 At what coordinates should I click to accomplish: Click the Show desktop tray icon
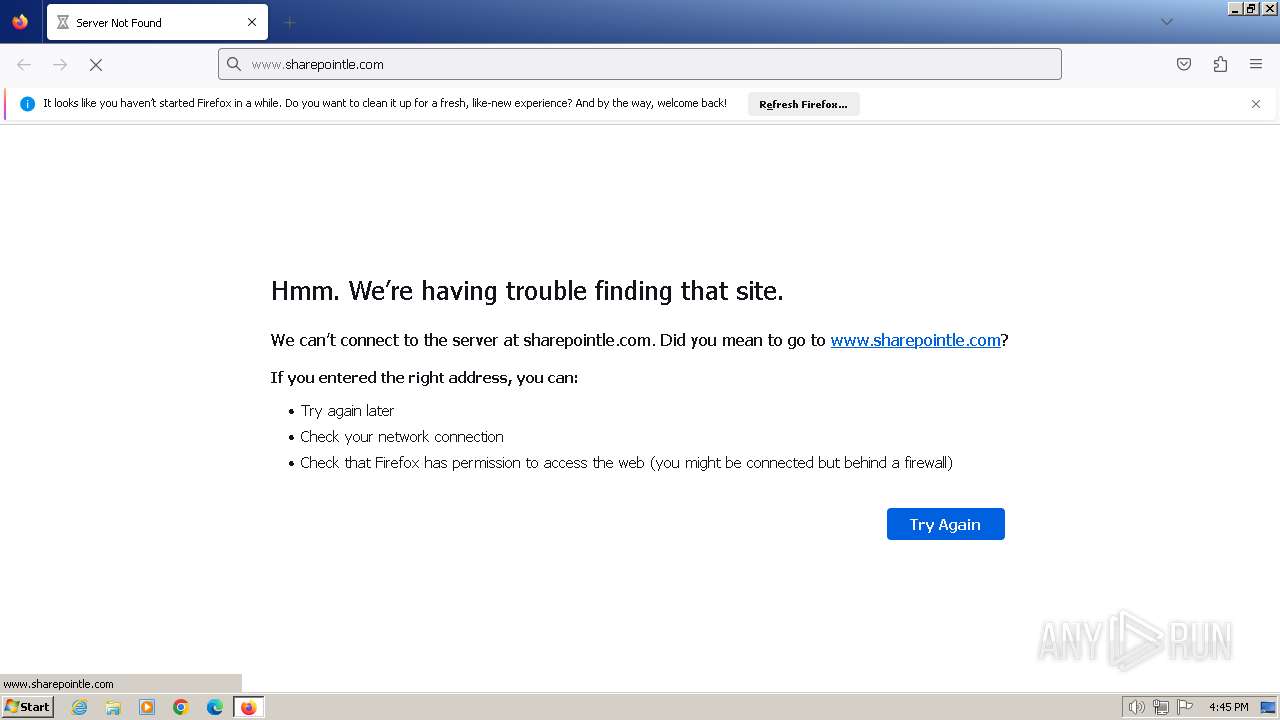click(x=1268, y=707)
